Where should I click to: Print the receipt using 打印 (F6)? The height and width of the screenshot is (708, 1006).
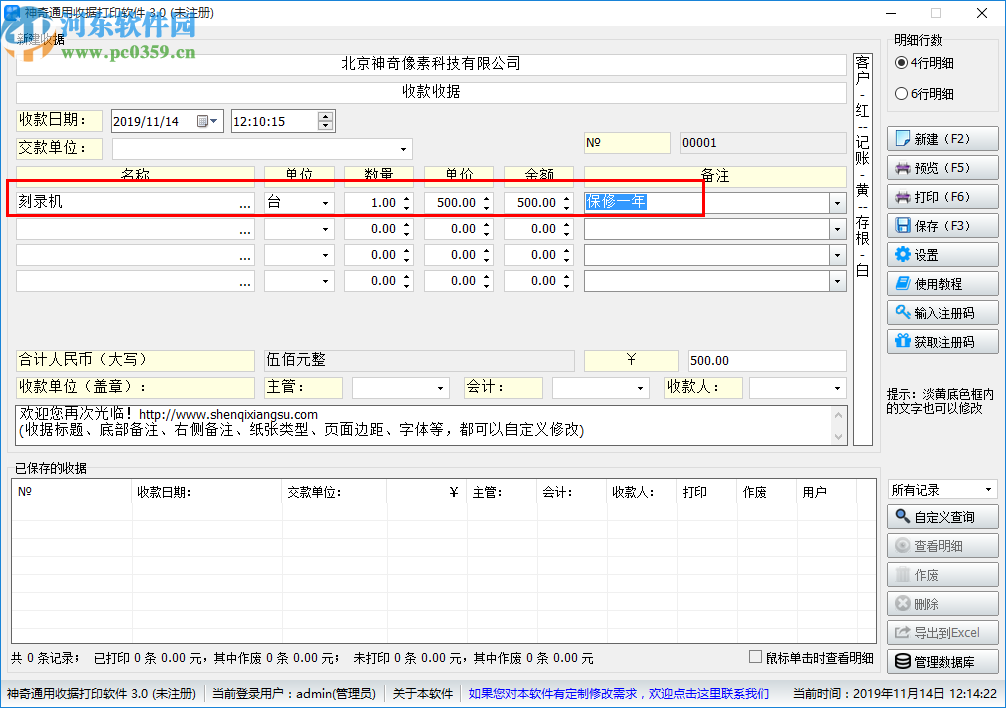[941, 196]
